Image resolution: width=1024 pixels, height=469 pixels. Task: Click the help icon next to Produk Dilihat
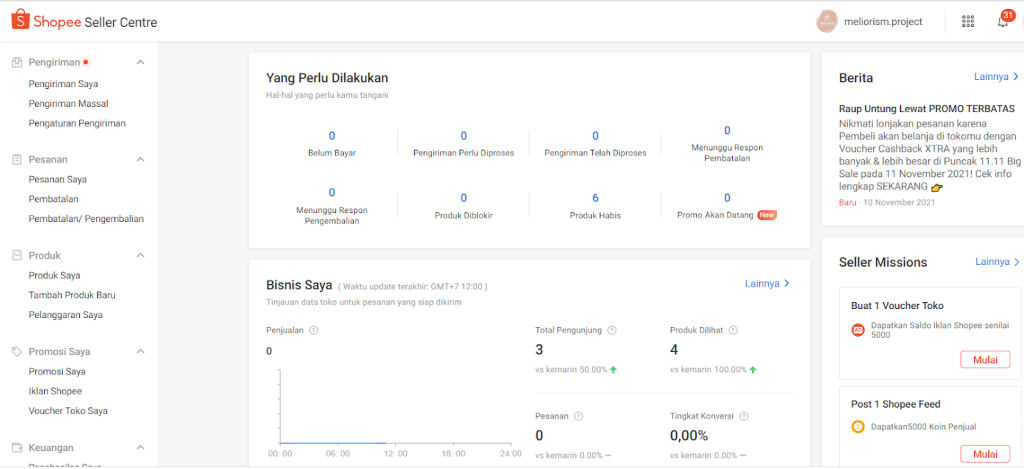[733, 330]
